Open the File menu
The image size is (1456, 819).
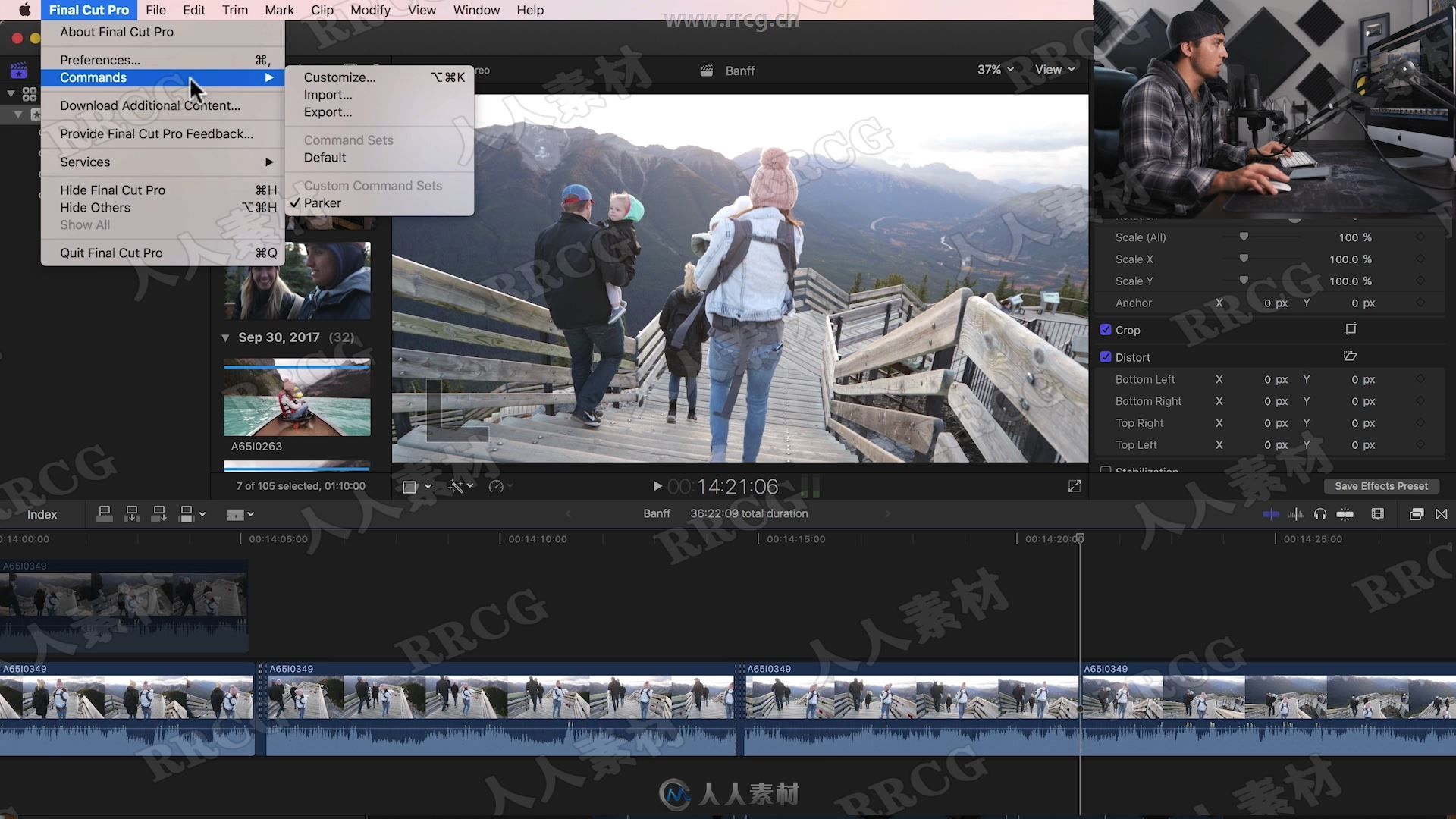click(155, 10)
